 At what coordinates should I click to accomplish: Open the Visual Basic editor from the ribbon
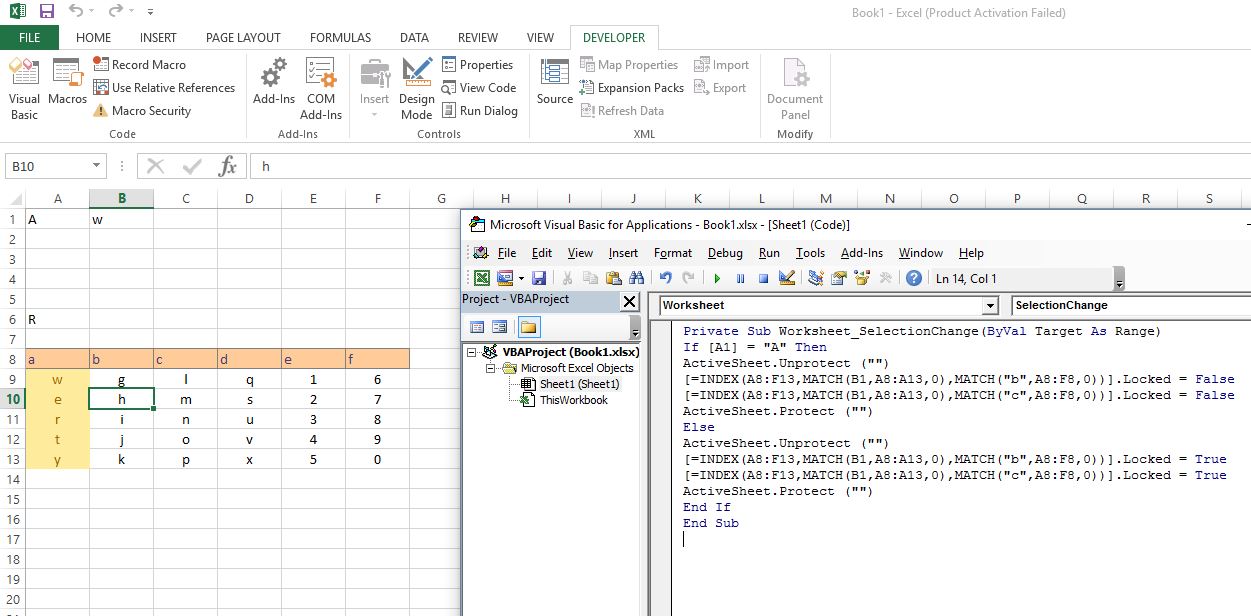click(24, 87)
